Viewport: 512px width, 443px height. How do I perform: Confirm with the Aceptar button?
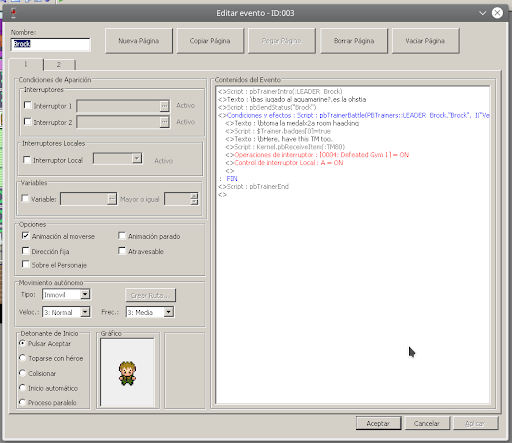(378, 423)
